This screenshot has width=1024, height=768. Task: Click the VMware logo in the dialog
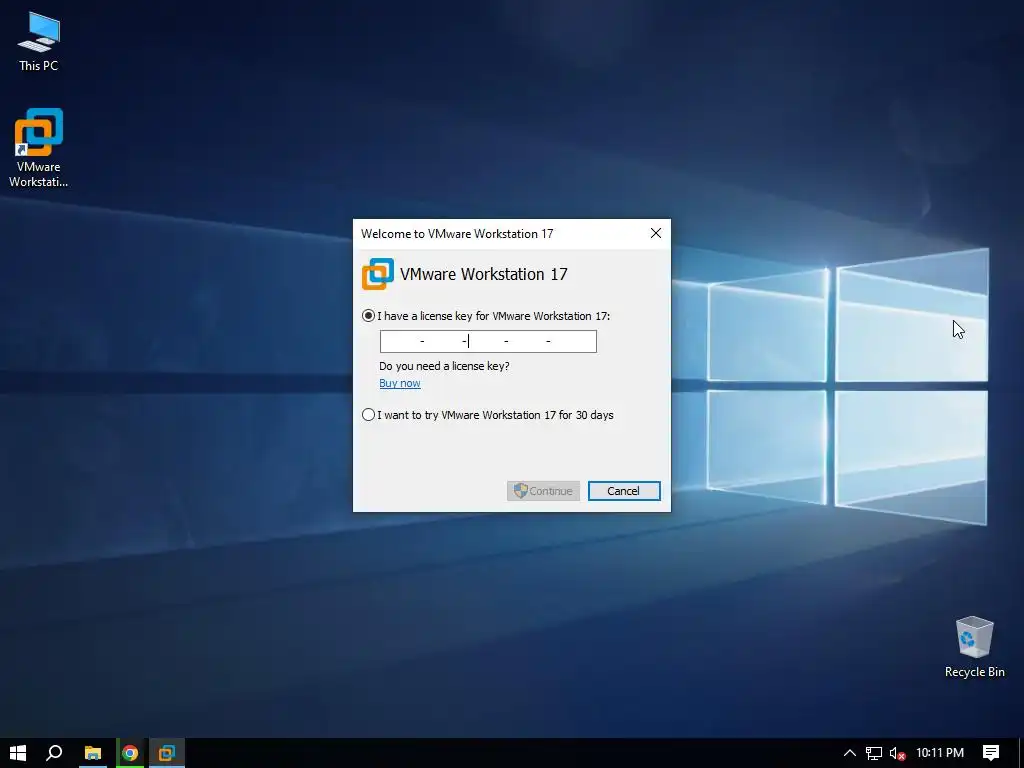377,274
